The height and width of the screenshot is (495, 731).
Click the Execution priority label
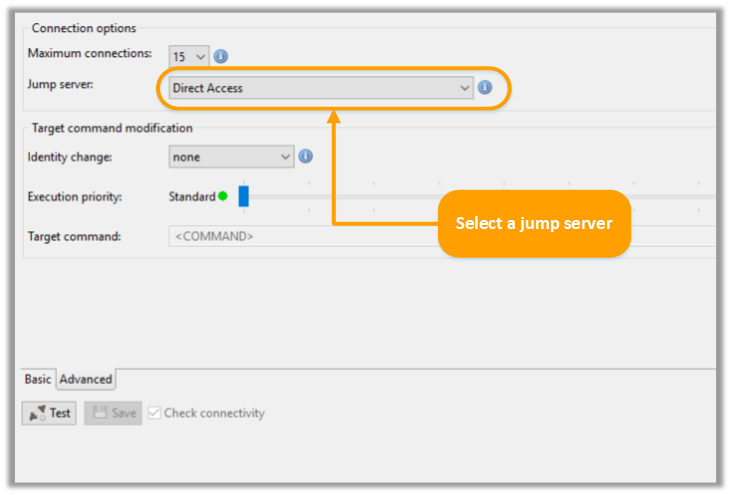[75, 197]
